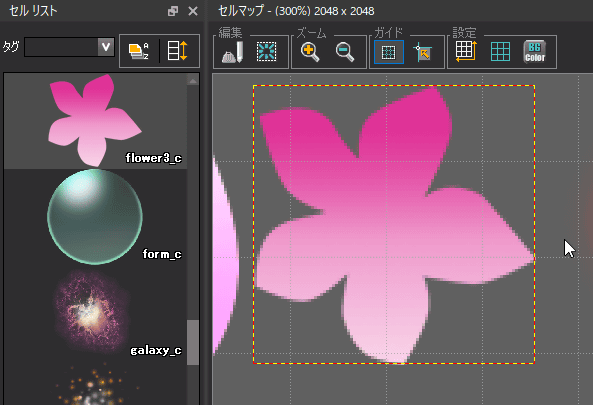
Task: Float the セル リスト panel
Action: pyautogui.click(x=173, y=11)
